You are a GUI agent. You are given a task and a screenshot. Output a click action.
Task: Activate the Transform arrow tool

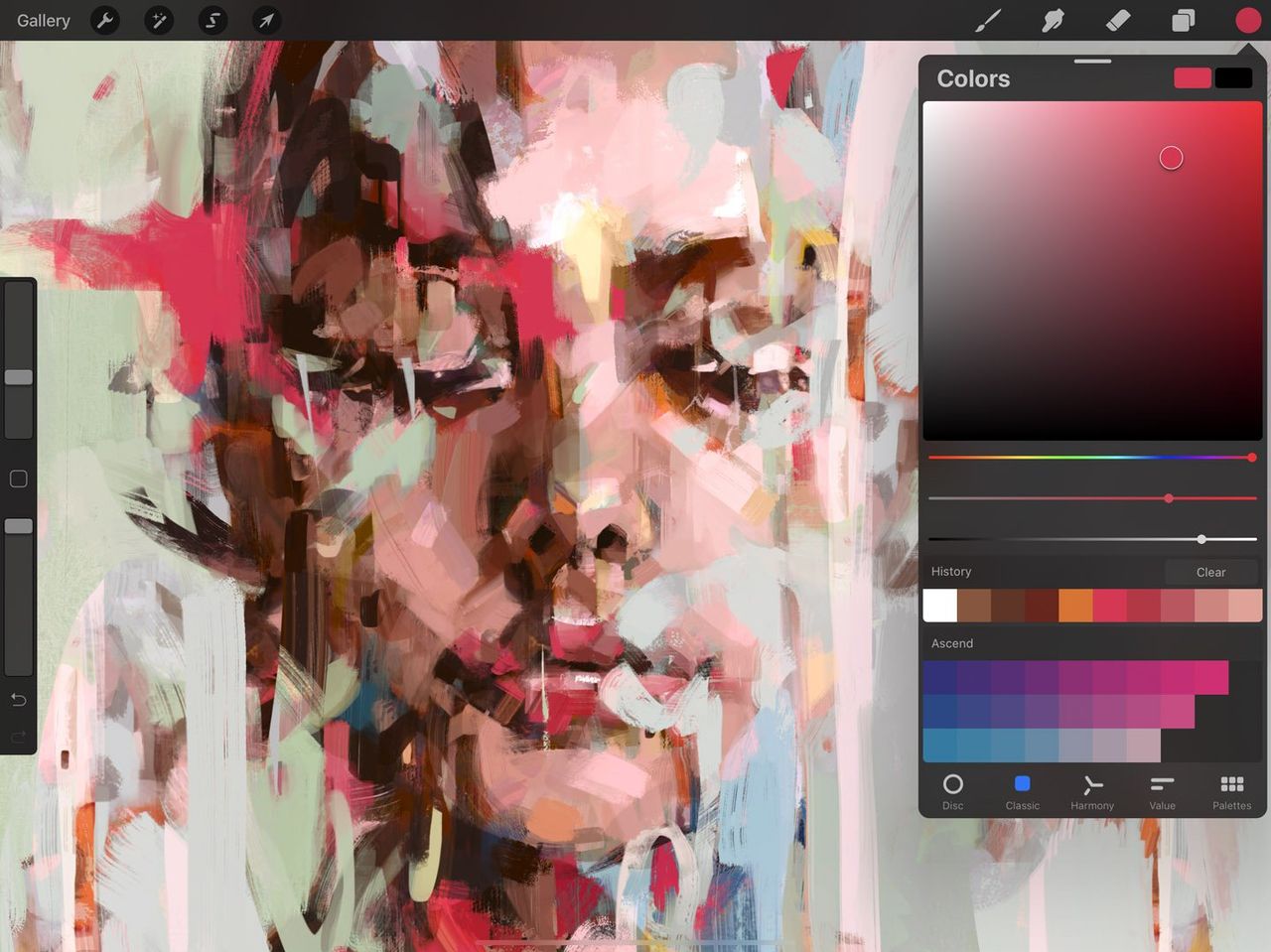pyautogui.click(x=266, y=20)
